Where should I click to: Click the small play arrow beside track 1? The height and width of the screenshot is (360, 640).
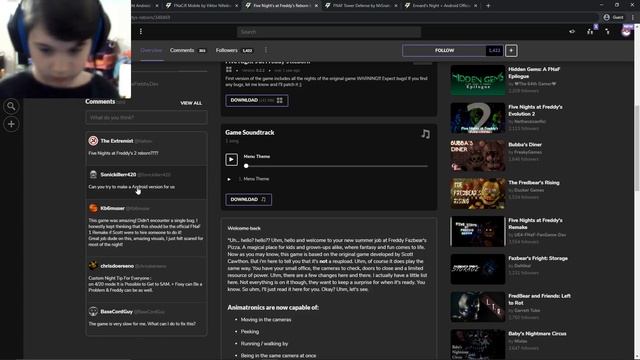tap(229, 179)
